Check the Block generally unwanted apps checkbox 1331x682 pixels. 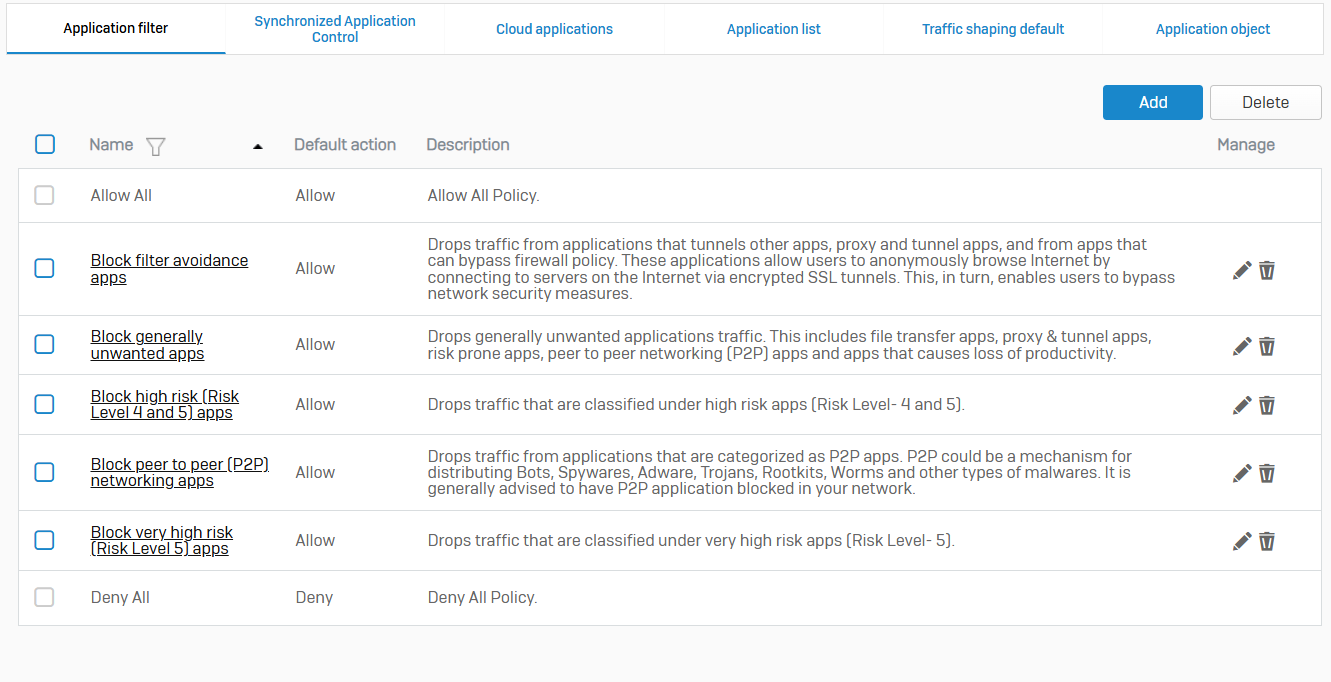point(45,344)
